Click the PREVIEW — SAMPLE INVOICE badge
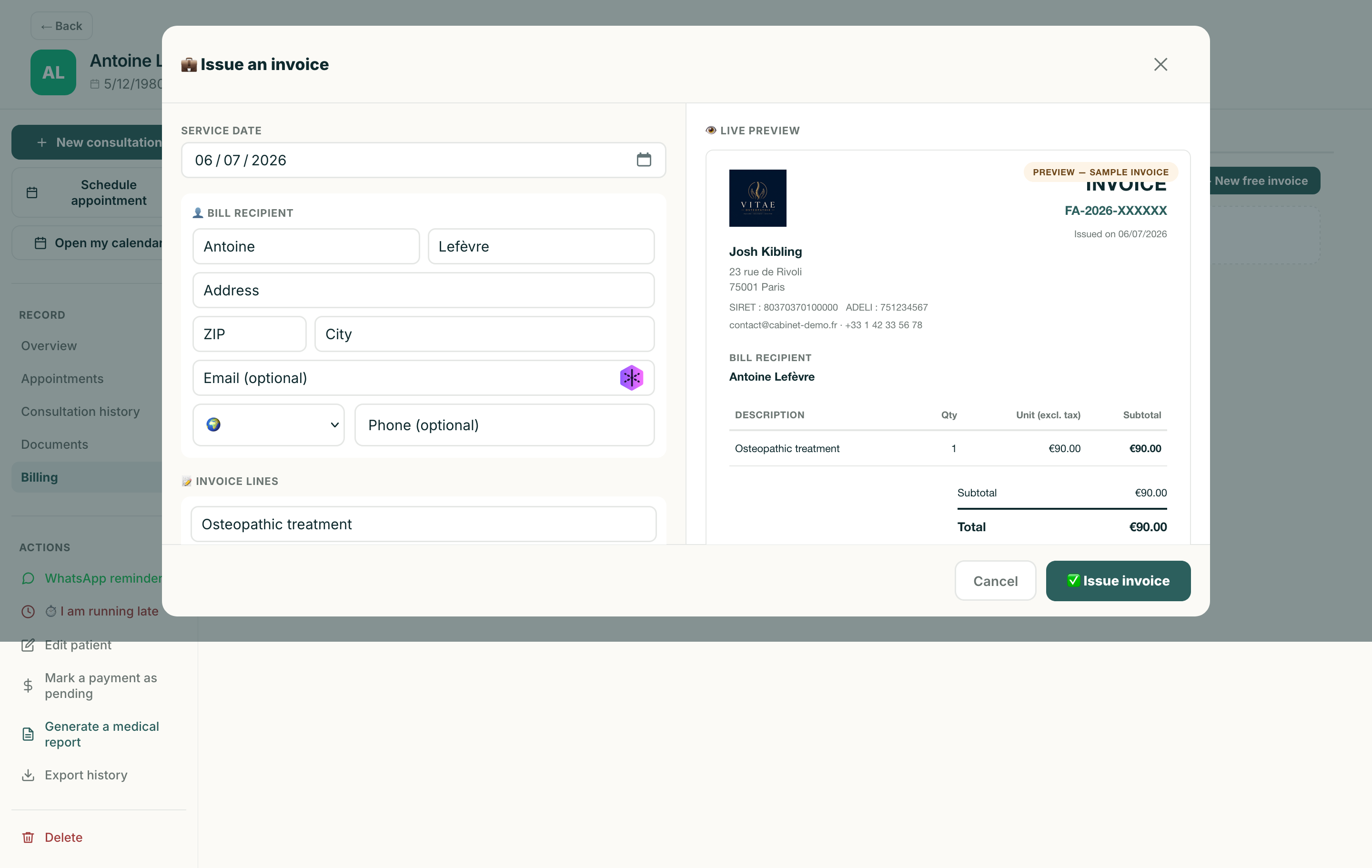Viewport: 1372px width, 868px height. pyautogui.click(x=1100, y=172)
